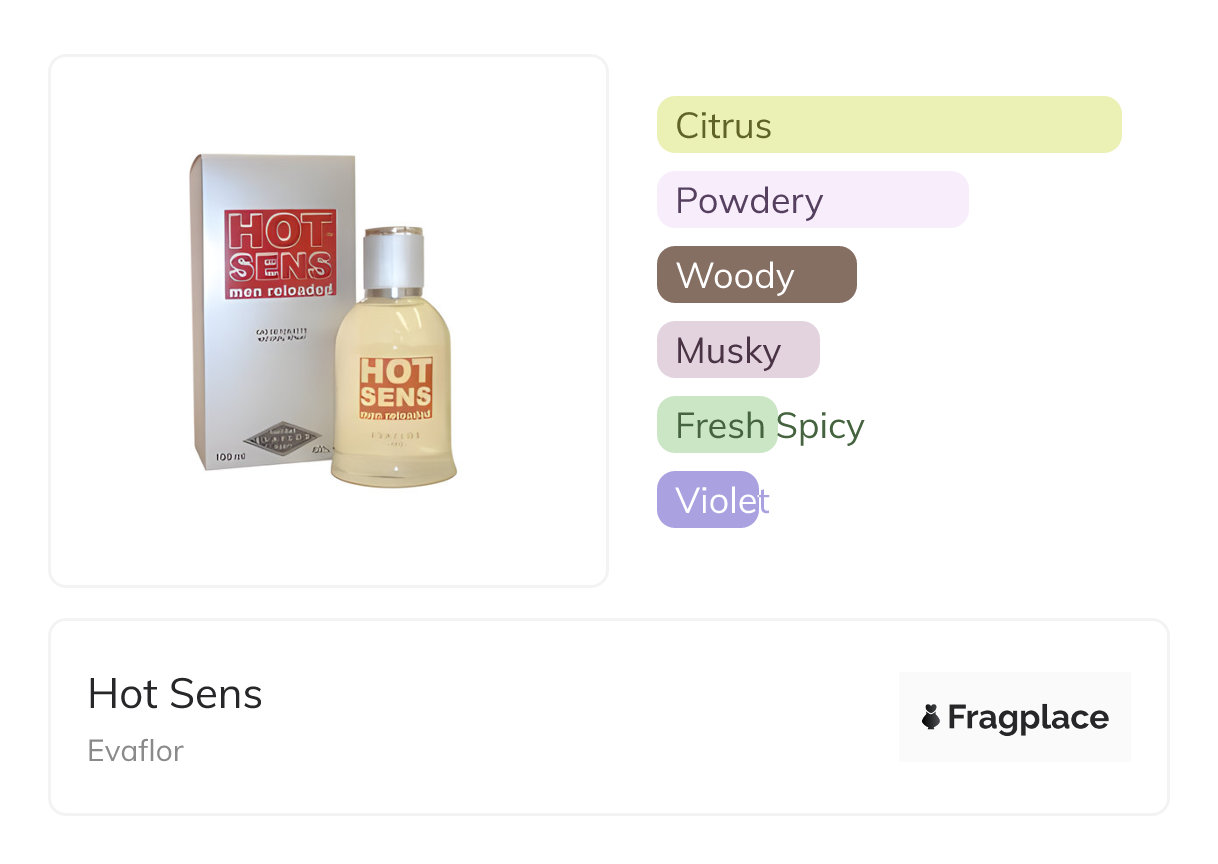Click the Fragplace wordmark text
The image size is (1218, 864).
(x=1028, y=717)
